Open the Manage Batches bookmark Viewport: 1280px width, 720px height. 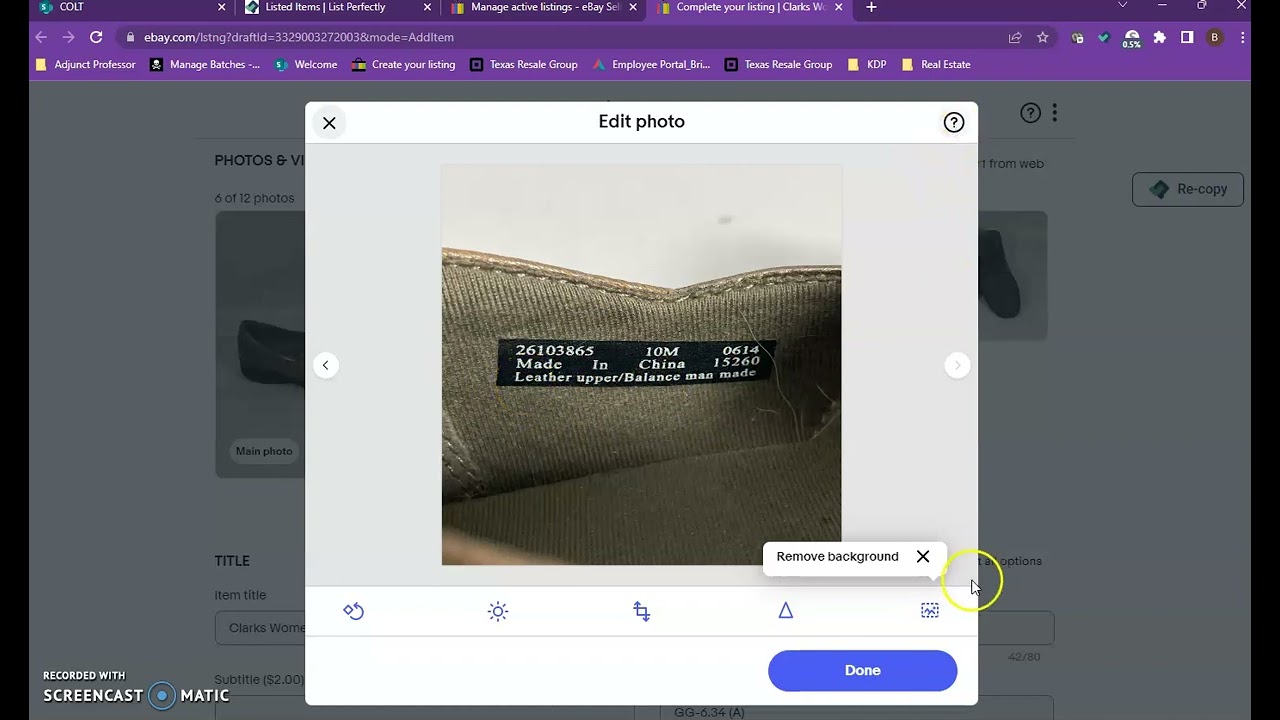[205, 64]
